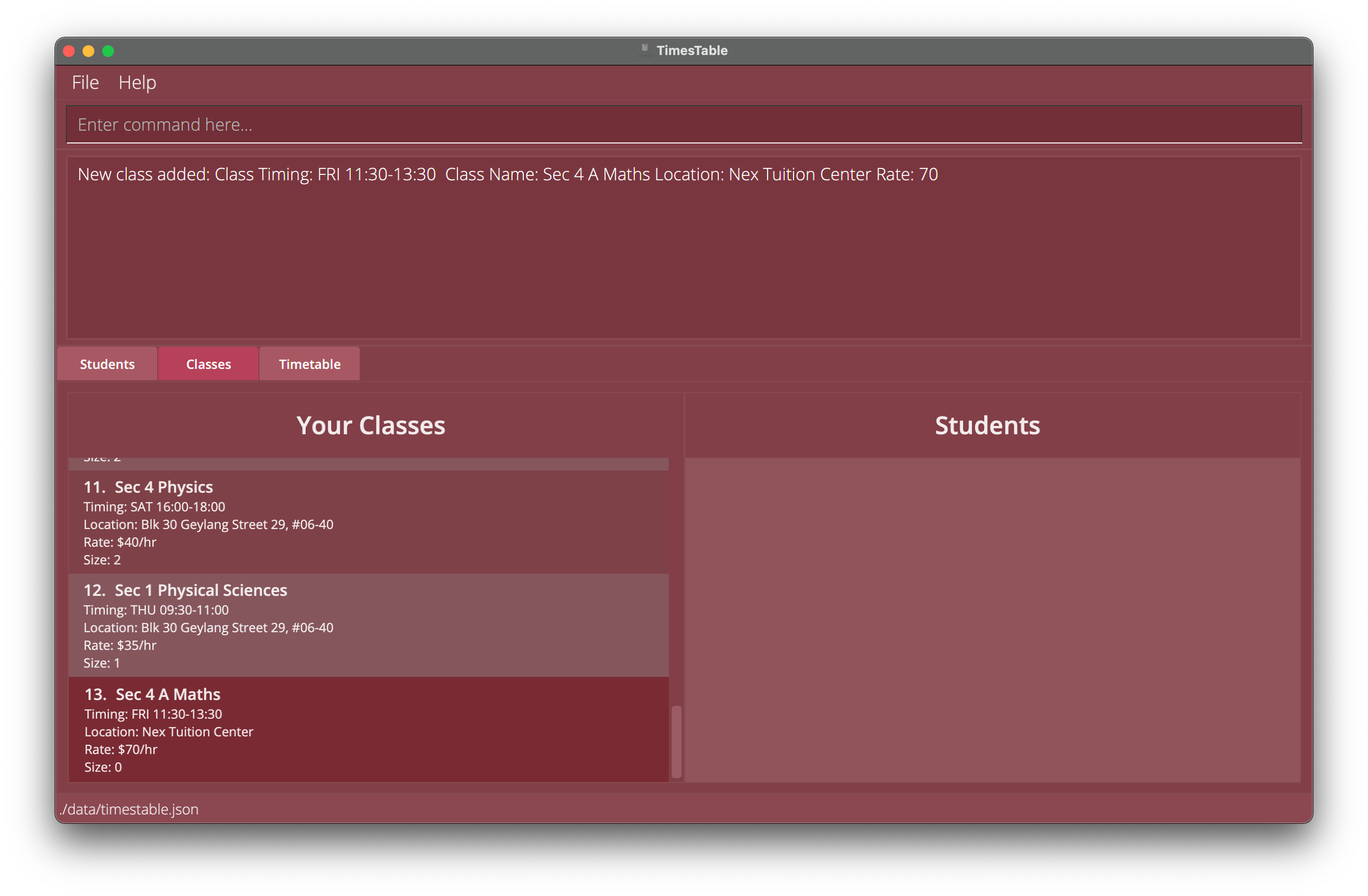Screen dimensions: 1368x896
Task: Open the Help menu
Action: [137, 82]
